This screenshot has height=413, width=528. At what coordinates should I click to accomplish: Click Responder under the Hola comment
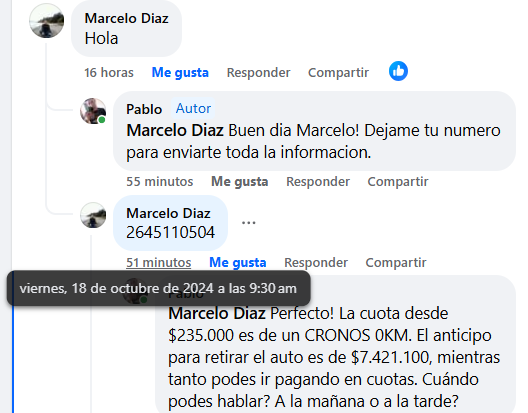click(x=259, y=72)
